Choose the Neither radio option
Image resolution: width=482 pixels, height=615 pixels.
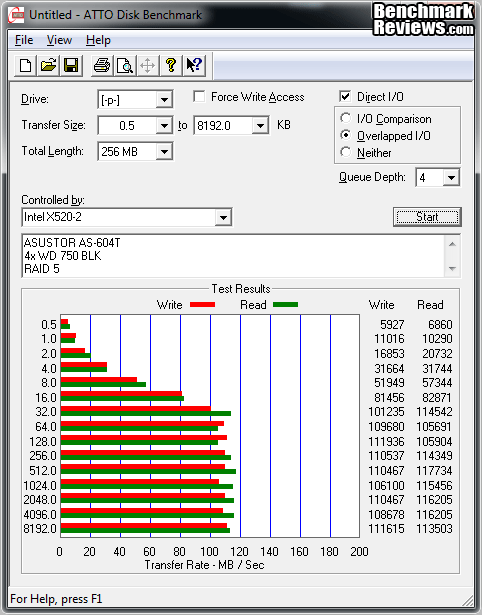coord(346,152)
